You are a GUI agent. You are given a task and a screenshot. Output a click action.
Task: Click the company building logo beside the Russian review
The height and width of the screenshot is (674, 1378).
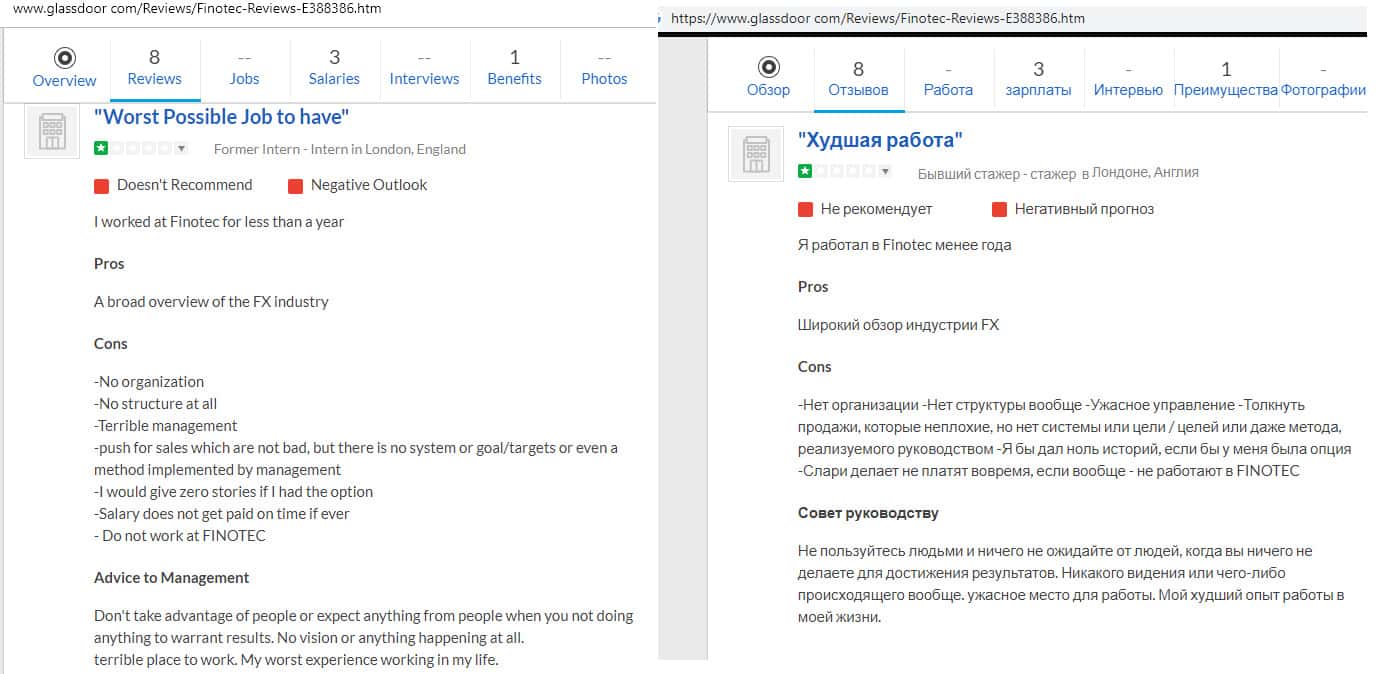coord(756,154)
